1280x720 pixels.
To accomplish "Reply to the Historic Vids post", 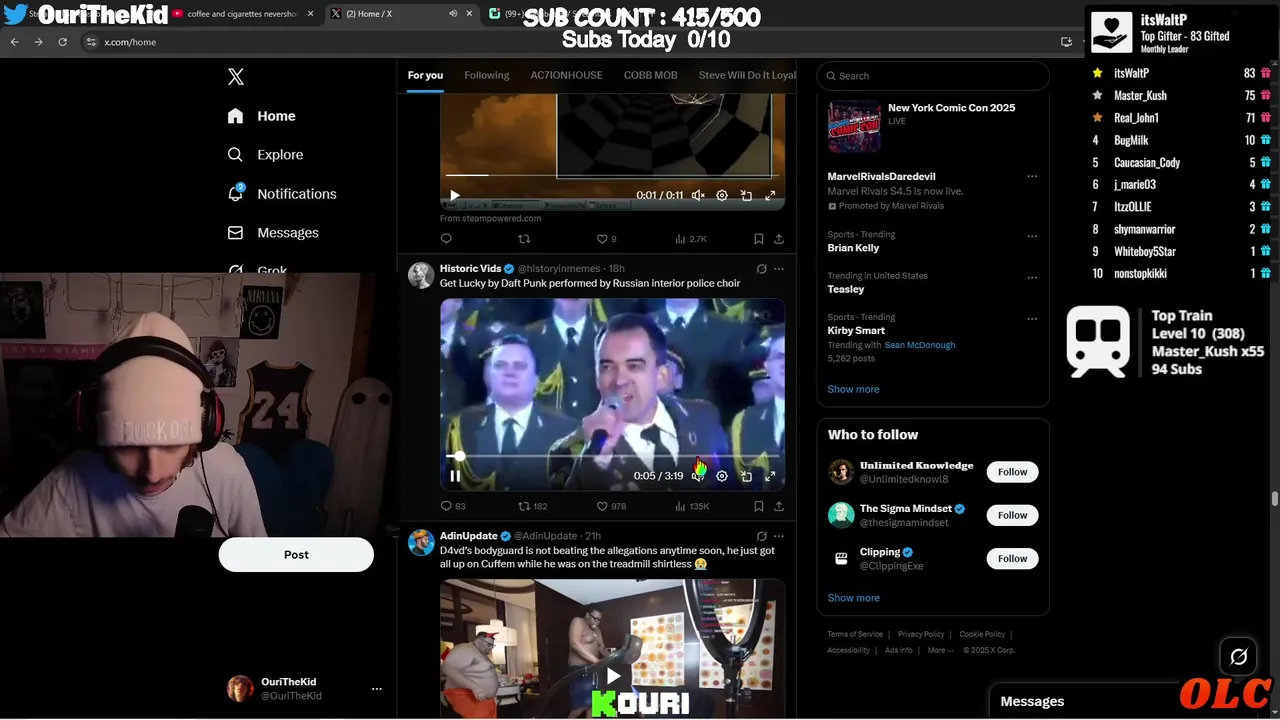I will point(446,506).
